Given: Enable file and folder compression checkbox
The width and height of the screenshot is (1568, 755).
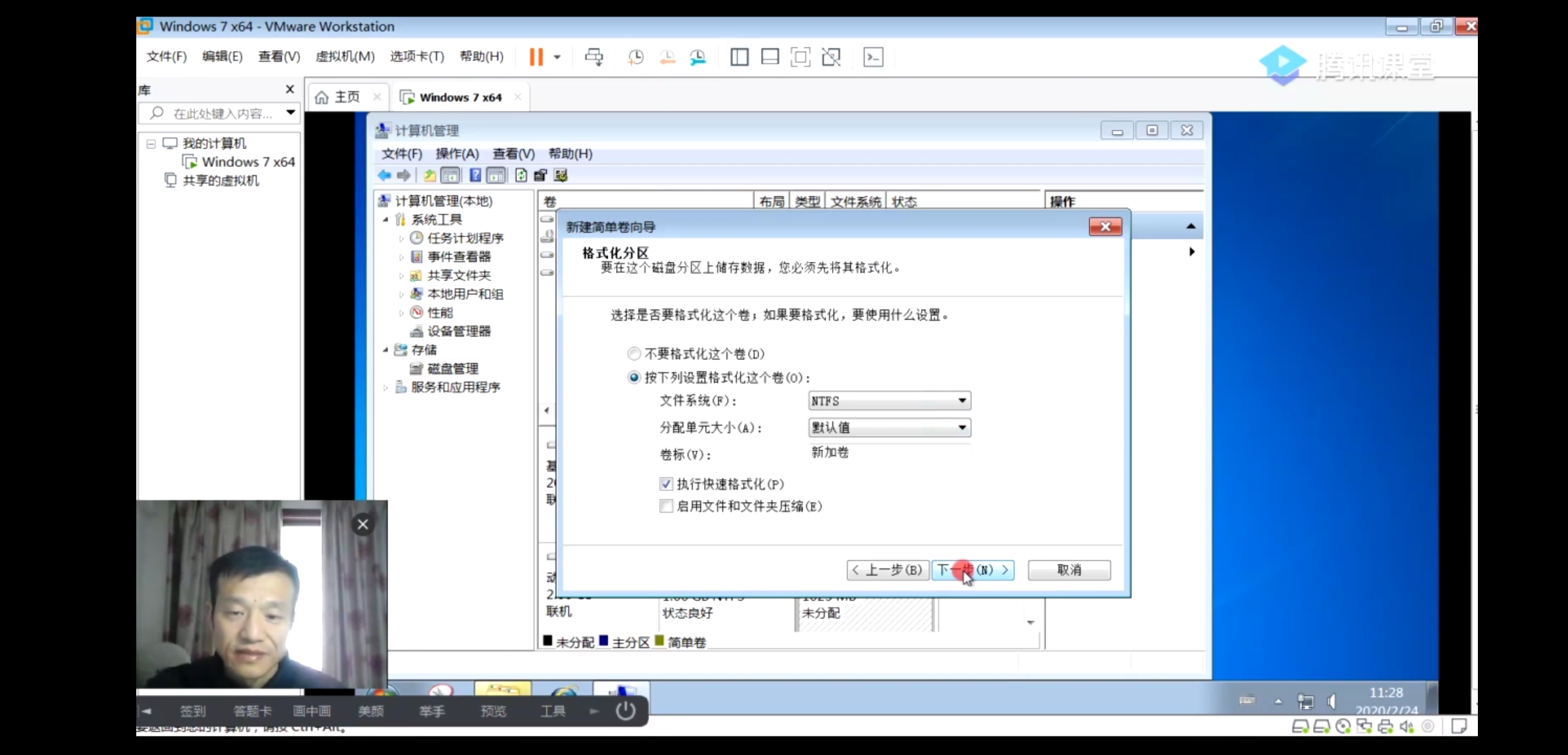Looking at the screenshot, I should 666,506.
